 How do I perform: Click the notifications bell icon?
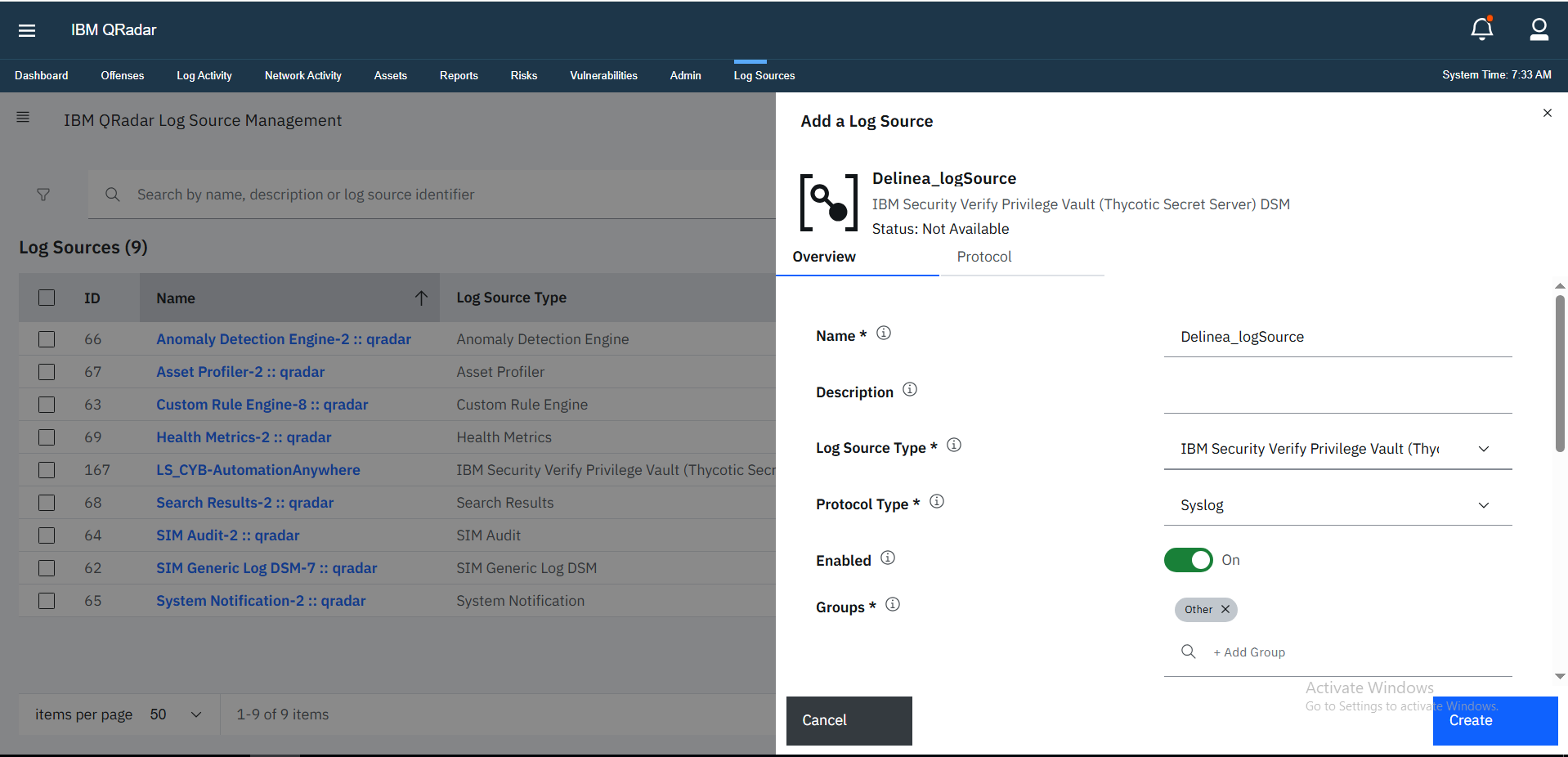pos(1481,29)
